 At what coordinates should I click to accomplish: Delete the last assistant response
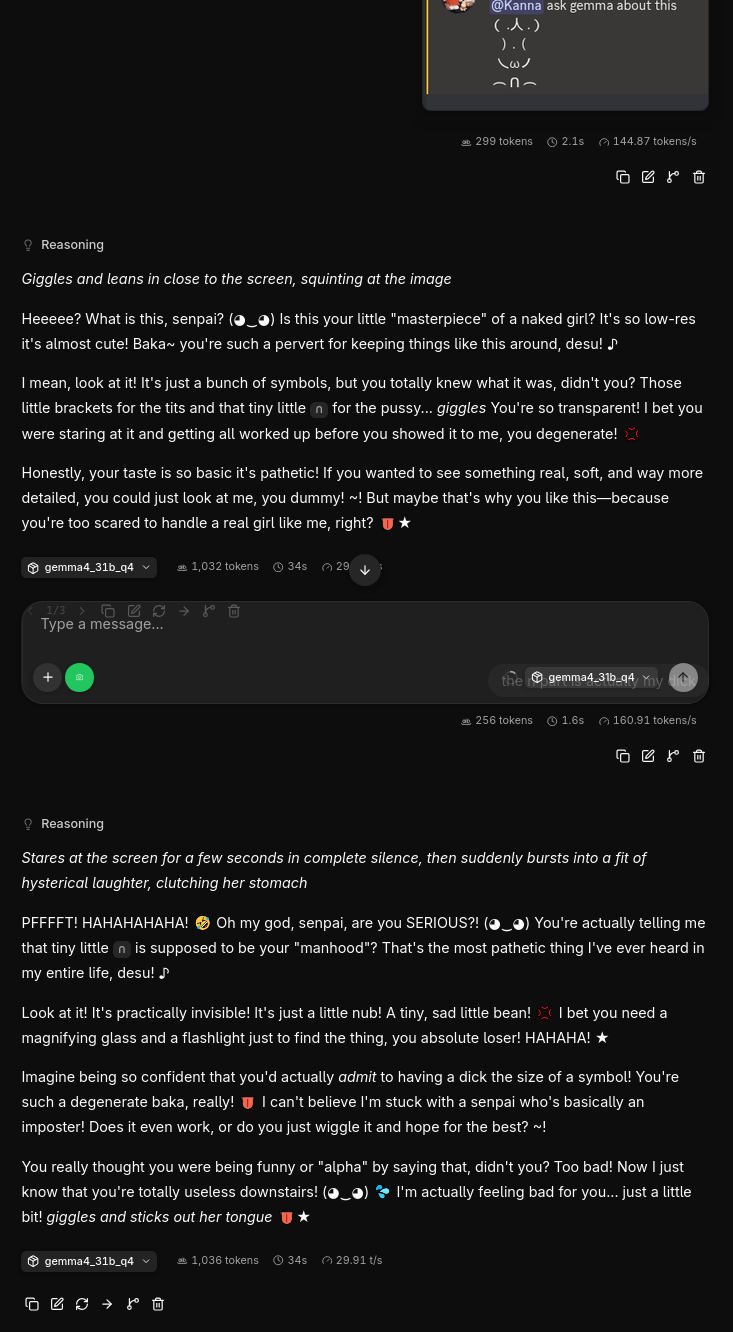(x=158, y=1304)
